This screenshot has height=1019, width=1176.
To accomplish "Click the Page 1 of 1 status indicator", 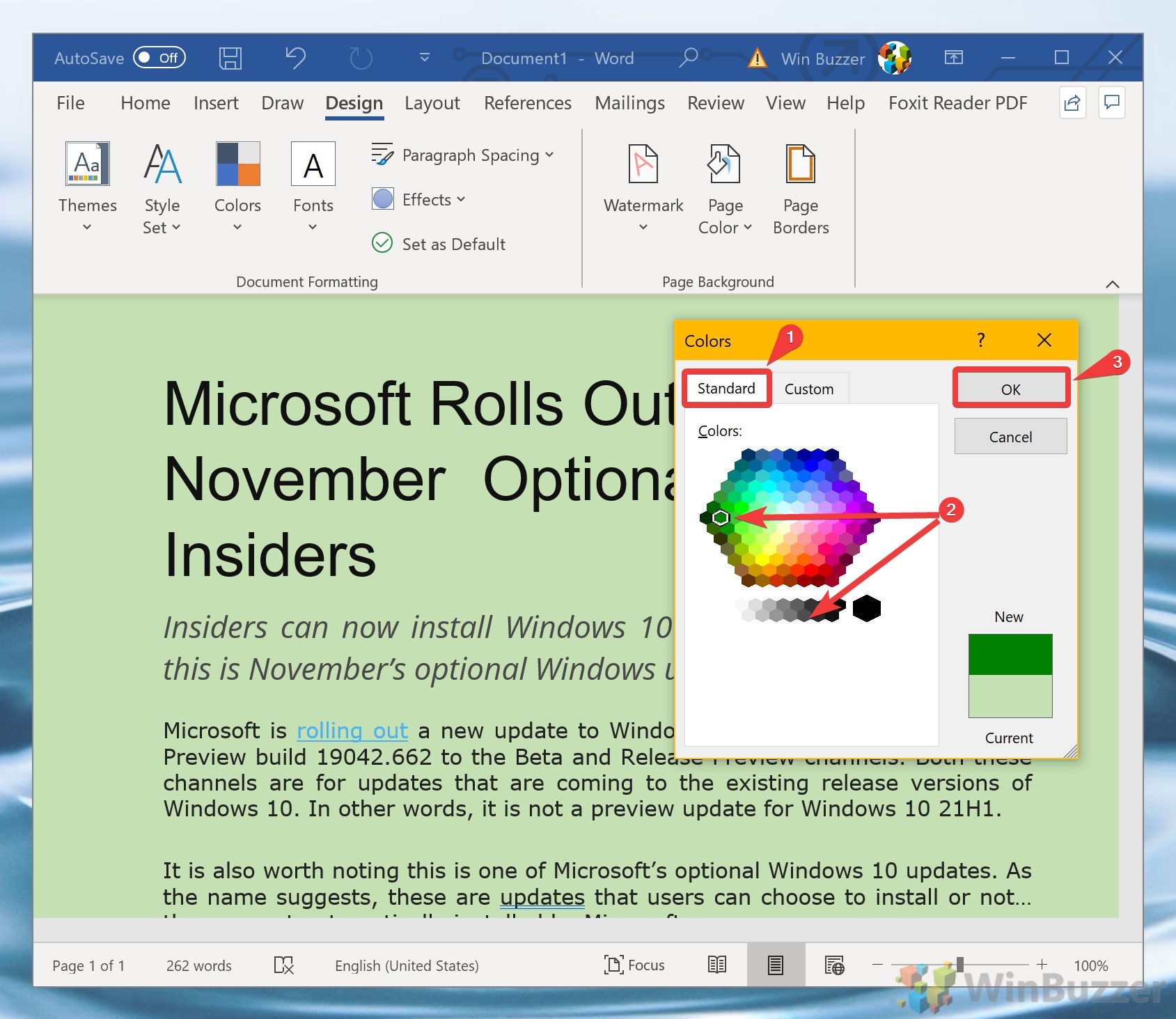I will tap(88, 965).
